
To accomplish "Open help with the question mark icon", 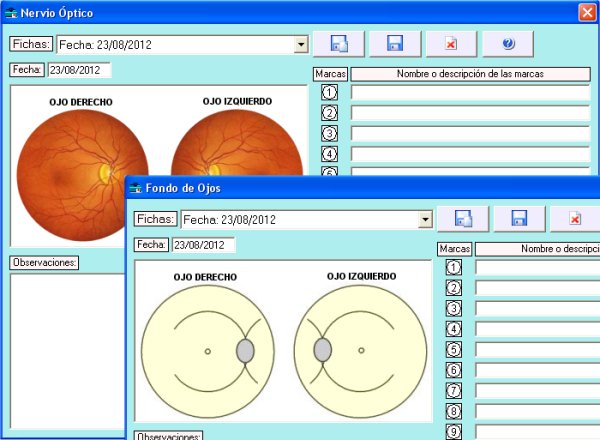I will [507, 44].
